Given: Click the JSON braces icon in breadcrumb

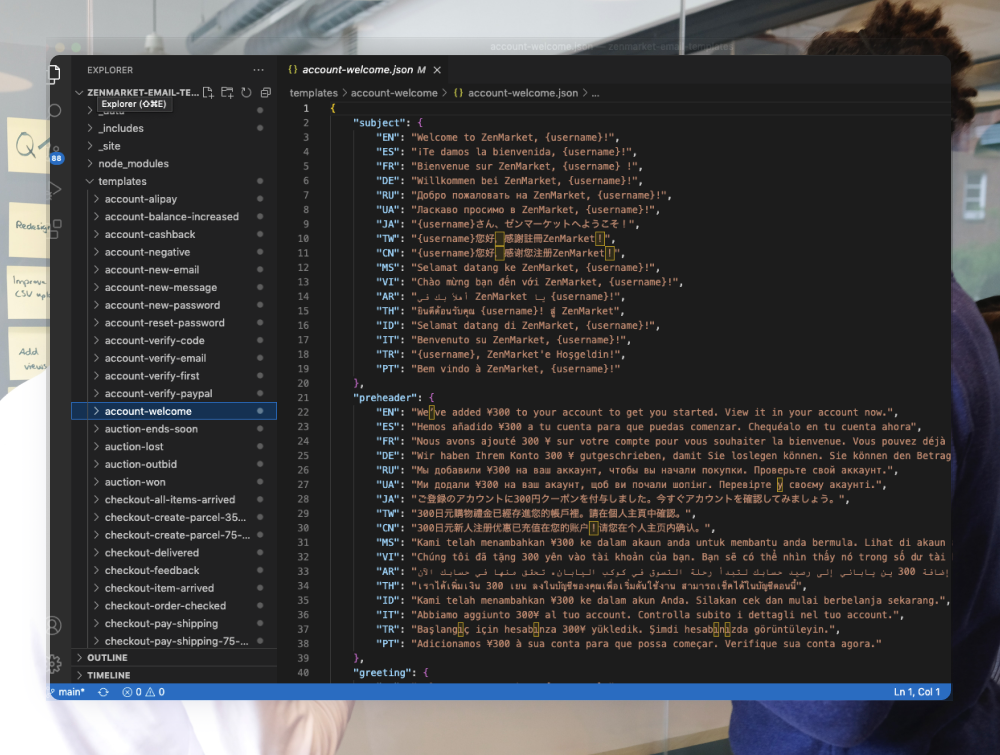Looking at the screenshot, I should coord(458,93).
